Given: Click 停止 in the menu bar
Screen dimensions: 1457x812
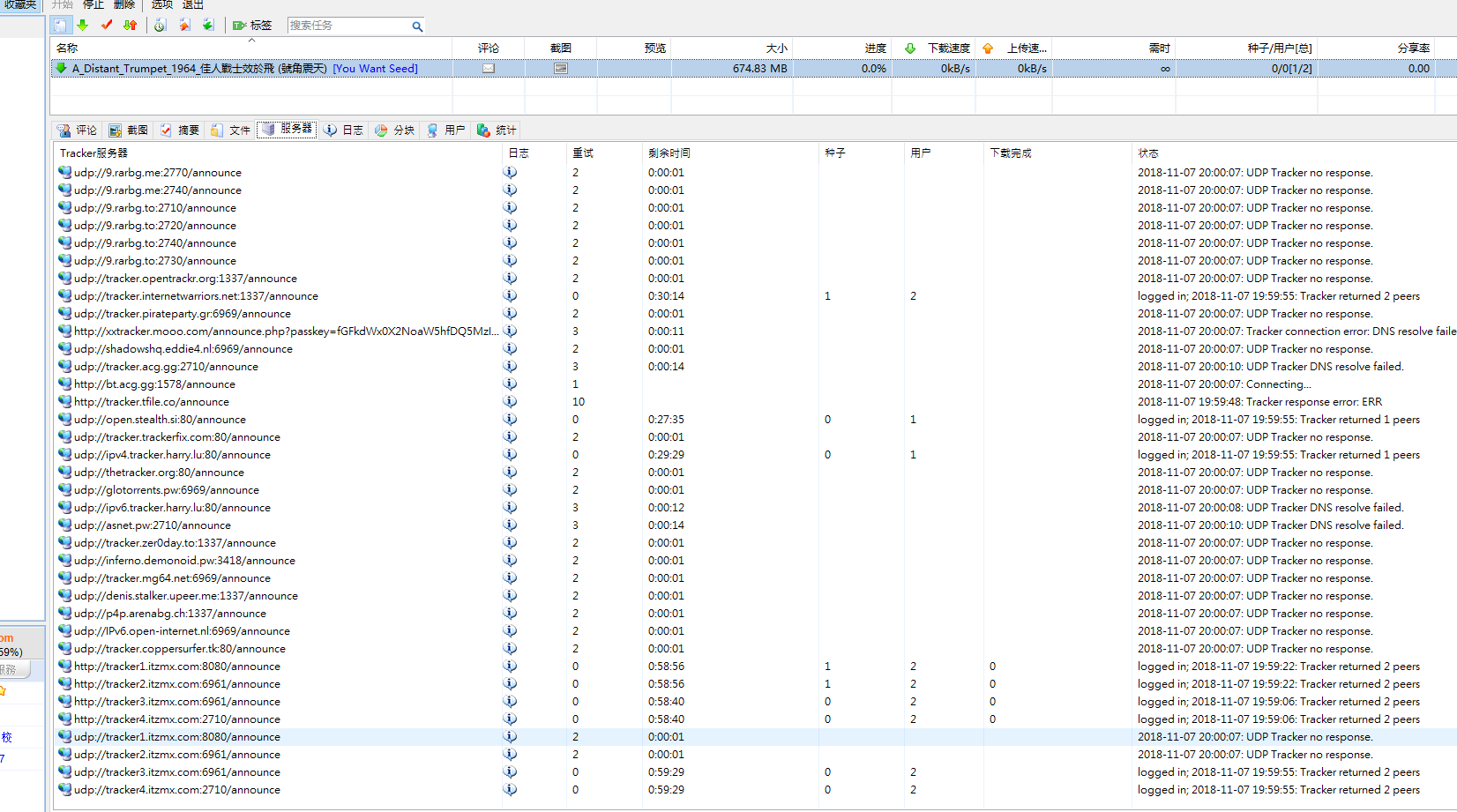Looking at the screenshot, I should pos(93,4).
